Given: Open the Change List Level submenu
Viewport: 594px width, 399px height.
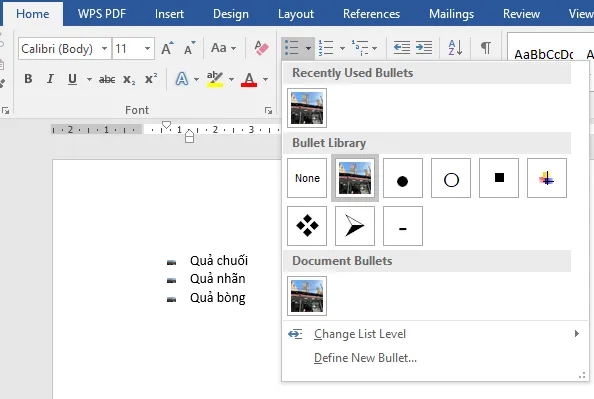Looking at the screenshot, I should (435, 334).
